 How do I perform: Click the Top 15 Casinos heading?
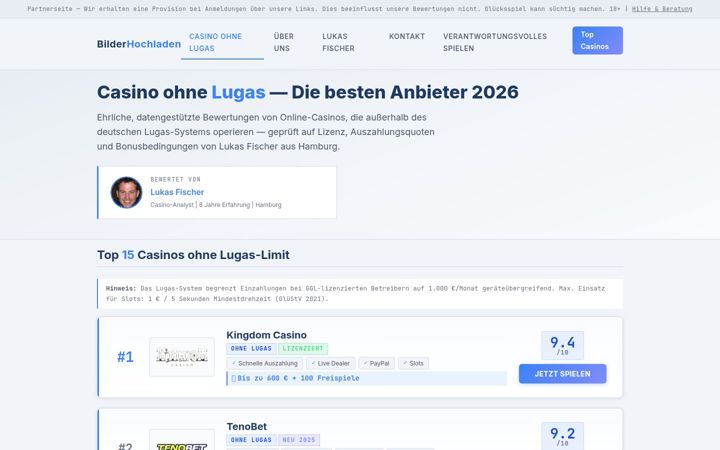pyautogui.click(x=193, y=255)
